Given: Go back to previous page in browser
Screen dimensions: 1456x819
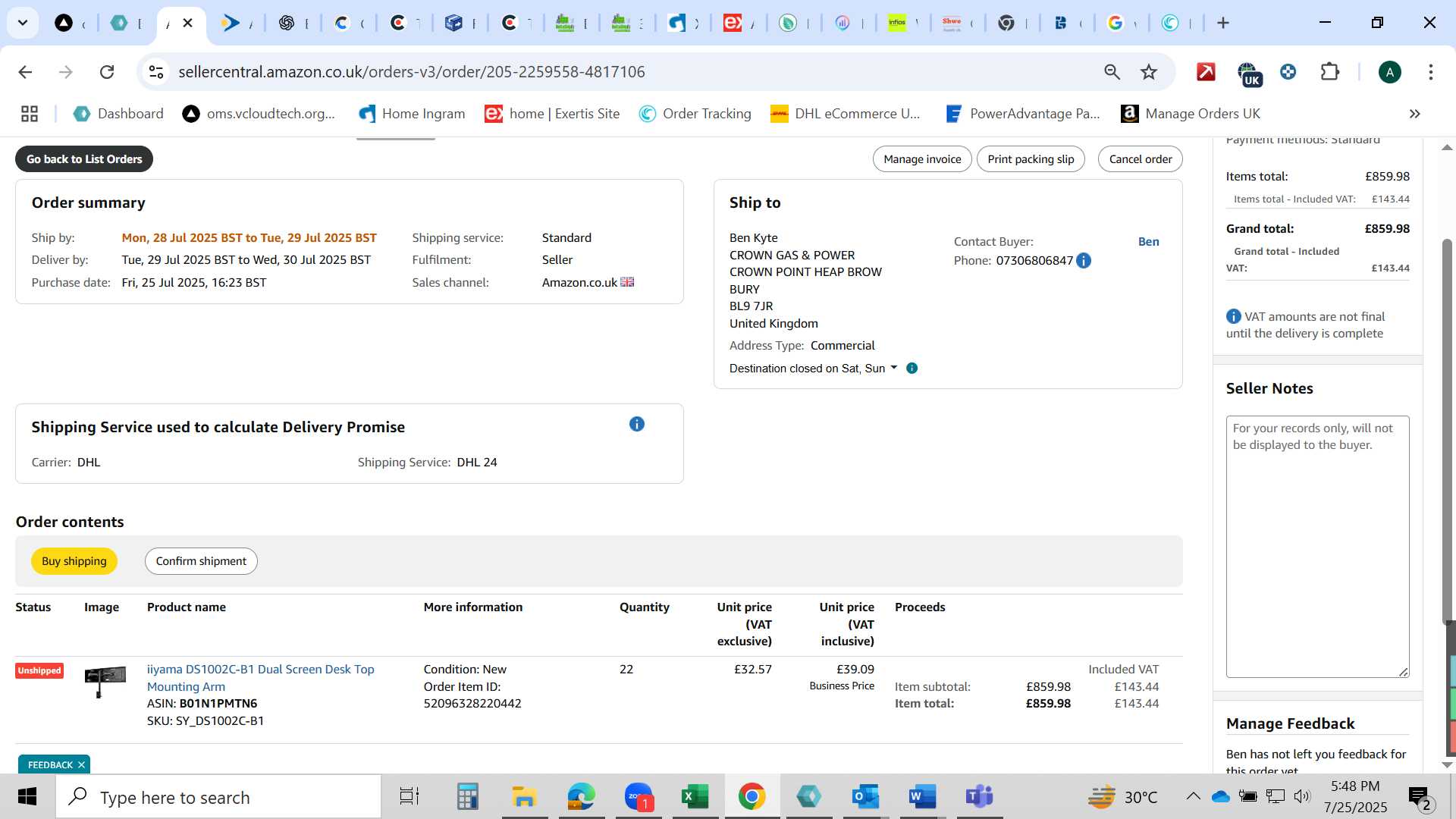Looking at the screenshot, I should [25, 72].
